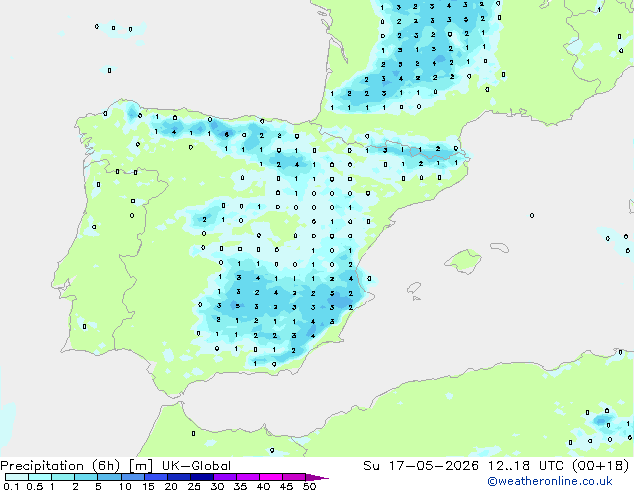Screen dimensions: 634x490
Task: Click legend value label '0.5'
Action: coord(35,486)
